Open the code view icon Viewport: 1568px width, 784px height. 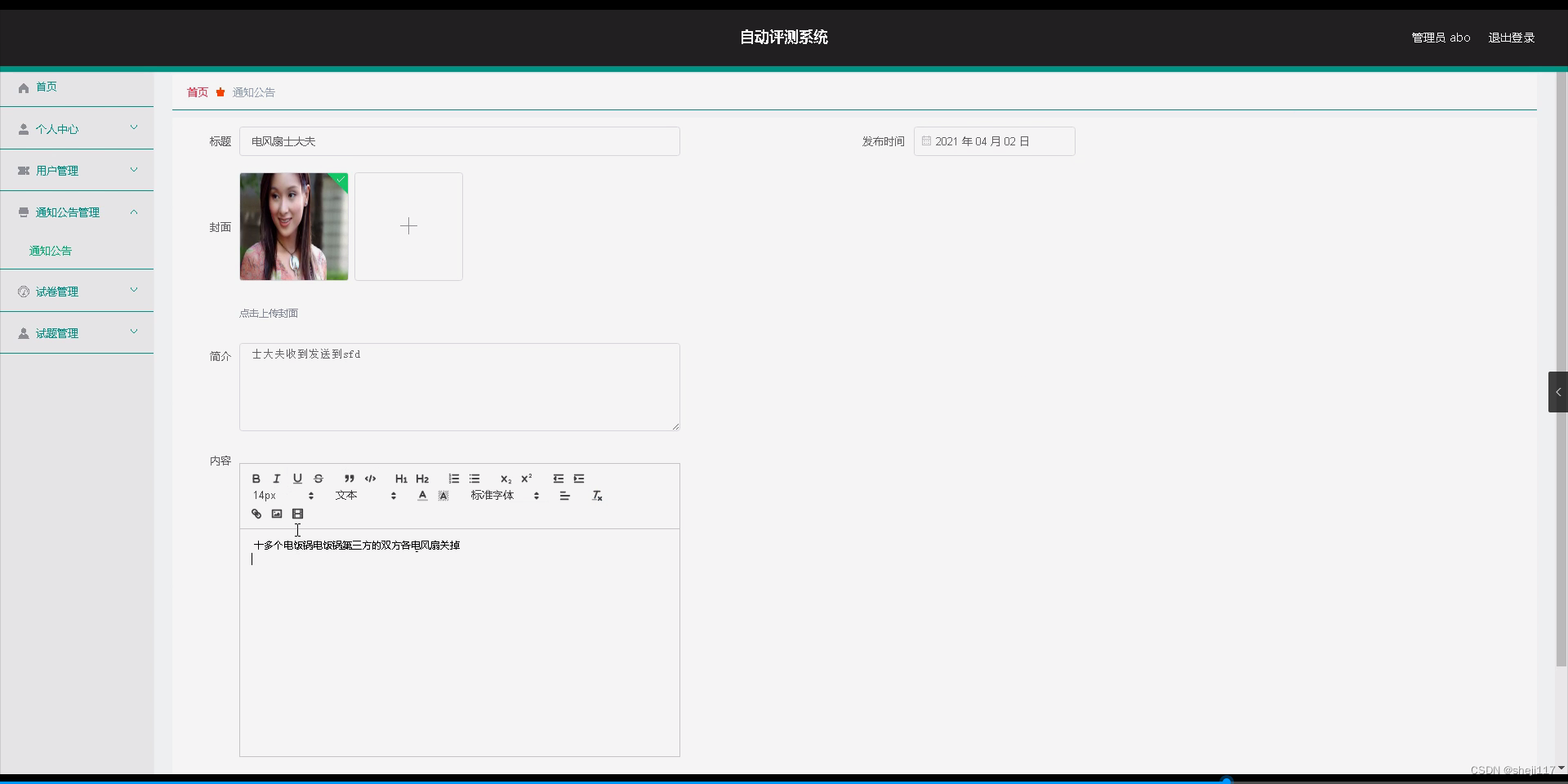(370, 479)
